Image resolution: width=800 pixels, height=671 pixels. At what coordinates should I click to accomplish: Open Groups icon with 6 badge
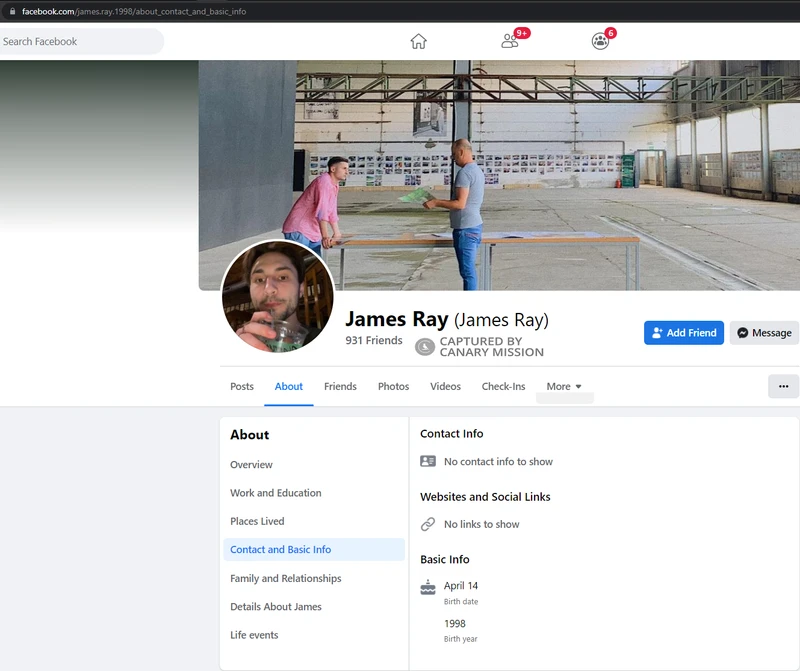[x=600, y=41]
